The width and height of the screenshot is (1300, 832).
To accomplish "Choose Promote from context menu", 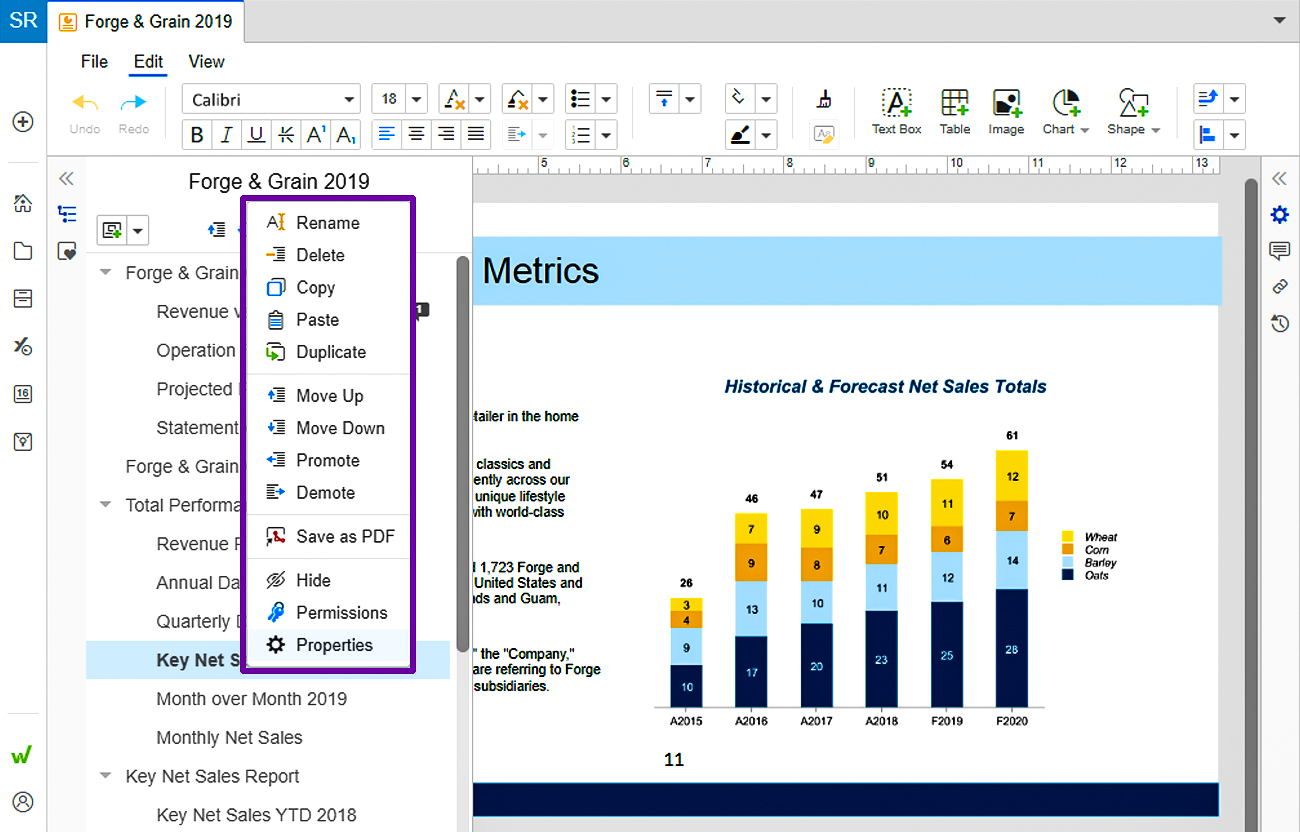I will 328,460.
